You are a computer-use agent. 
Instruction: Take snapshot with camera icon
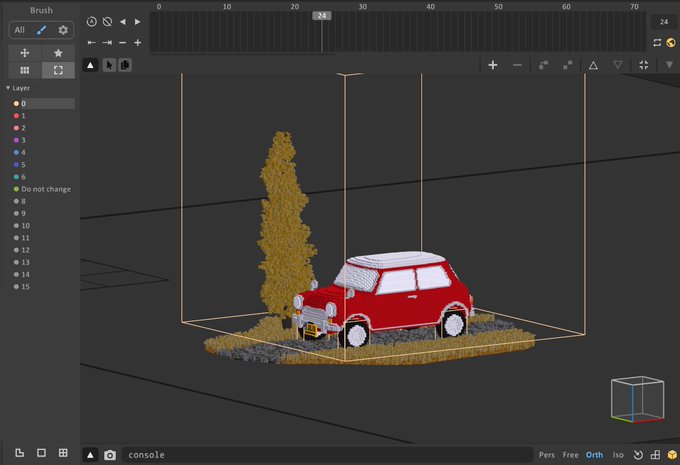pos(110,455)
